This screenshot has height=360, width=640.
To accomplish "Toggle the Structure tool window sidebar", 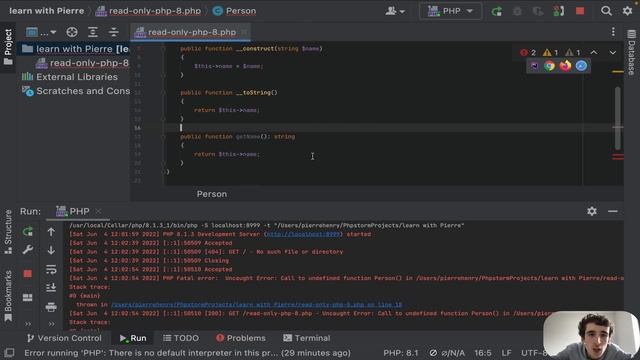I will (8, 232).
